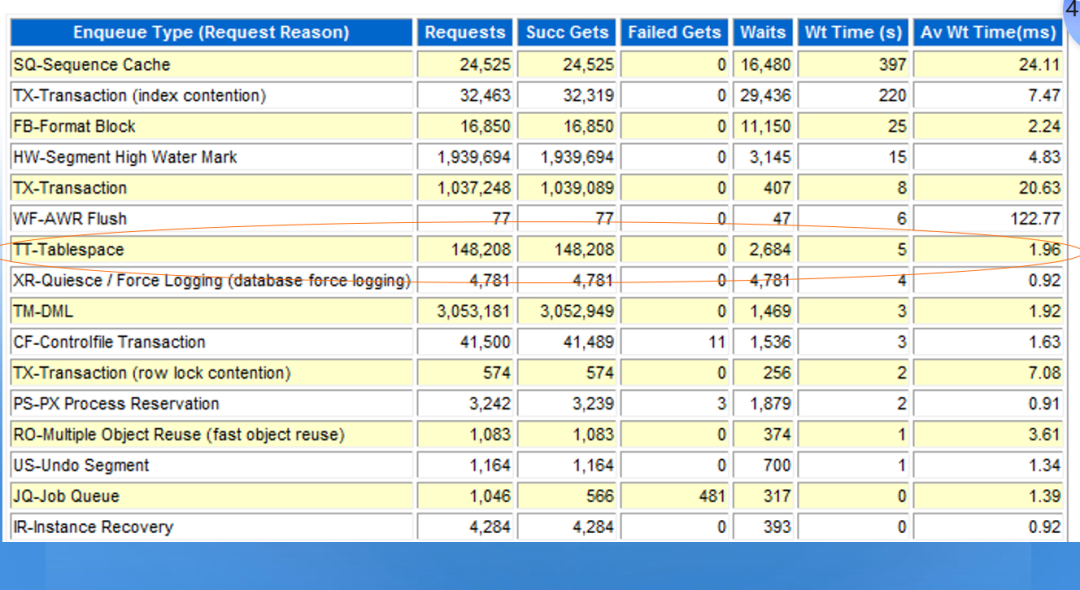The height and width of the screenshot is (590, 1080).
Task: Click US-Undo Segment waits value 700
Action: pyautogui.click(x=777, y=465)
